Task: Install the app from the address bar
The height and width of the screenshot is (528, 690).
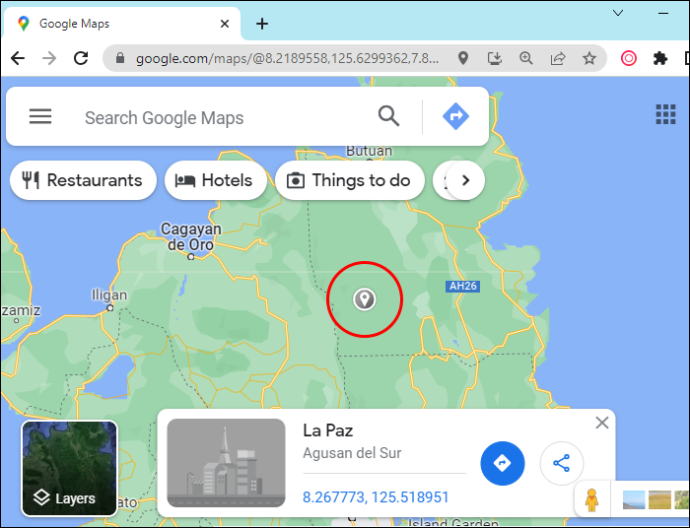Action: tap(495, 58)
